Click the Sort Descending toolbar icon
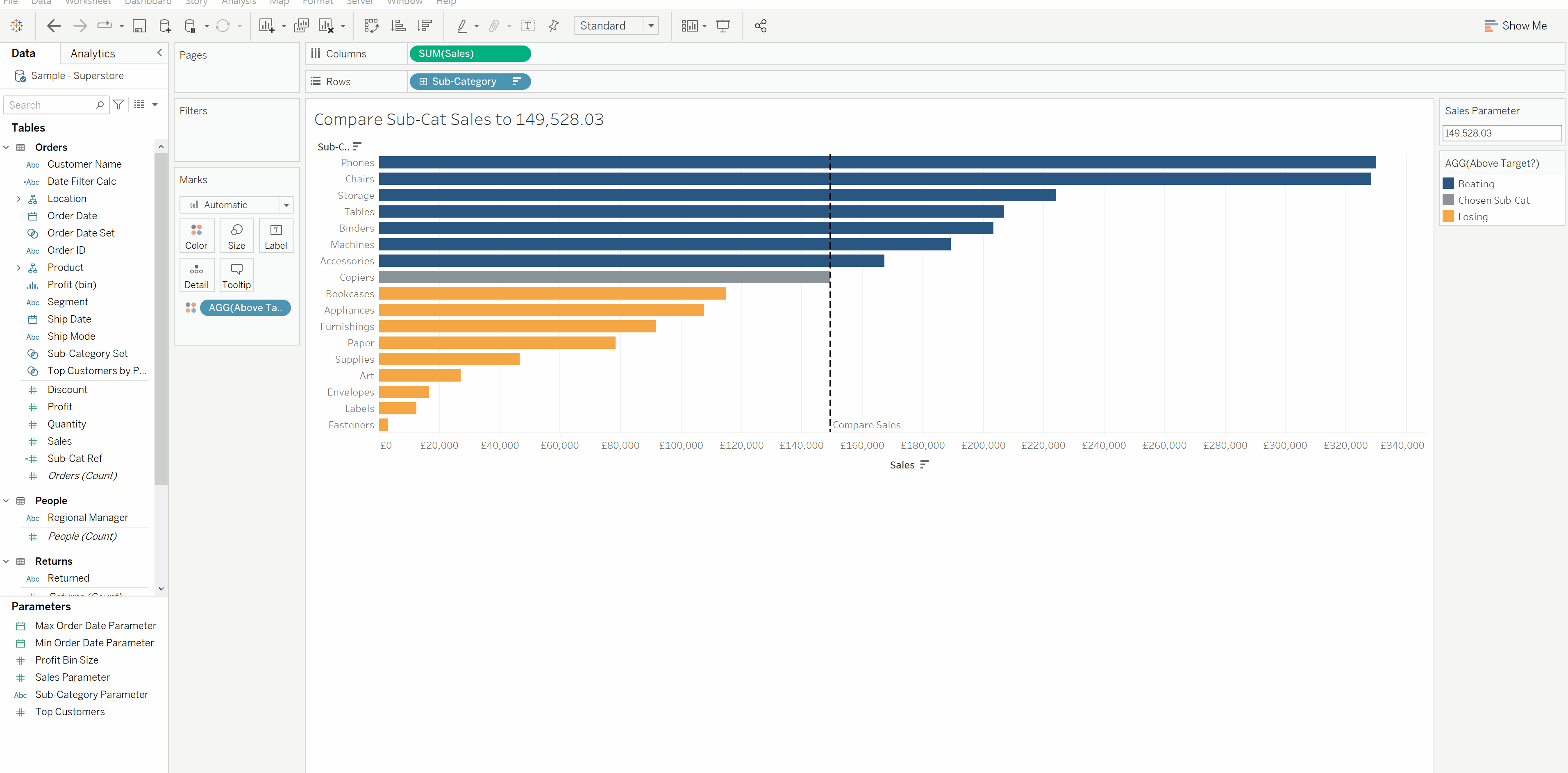This screenshot has width=1568, height=773. point(424,25)
